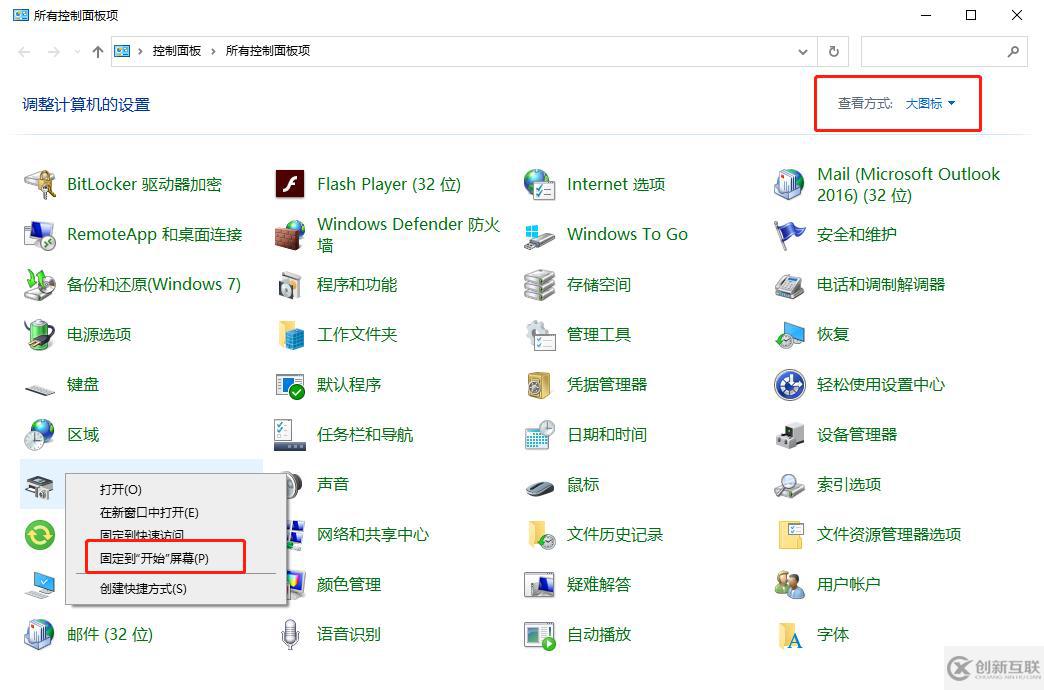This screenshot has width=1044, height=690.
Task: Open the 大图标 view mode dropdown
Action: [x=930, y=103]
